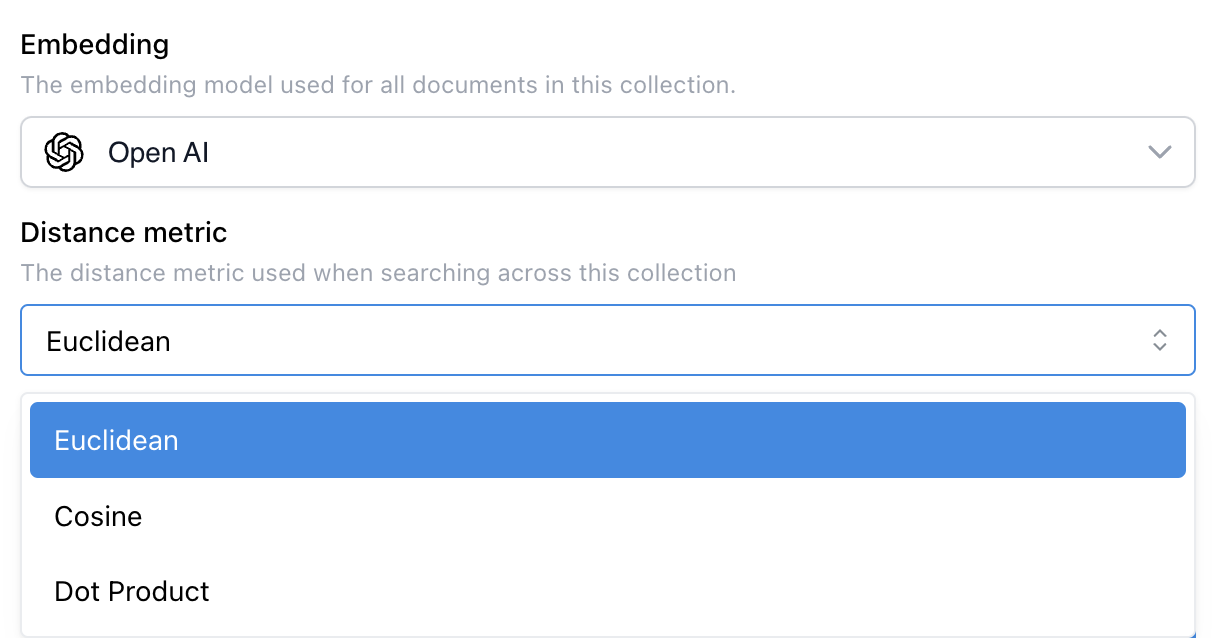1212x638 pixels.
Task: Open the Open AI embedding model dropdown
Action: pos(607,153)
